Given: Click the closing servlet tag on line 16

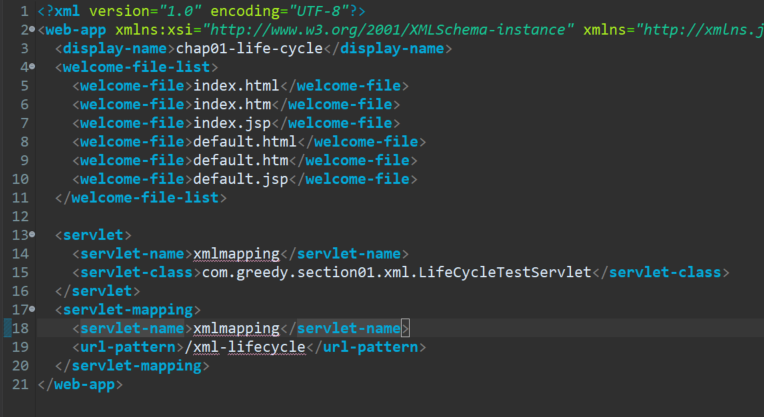Looking at the screenshot, I should pos(97,291).
